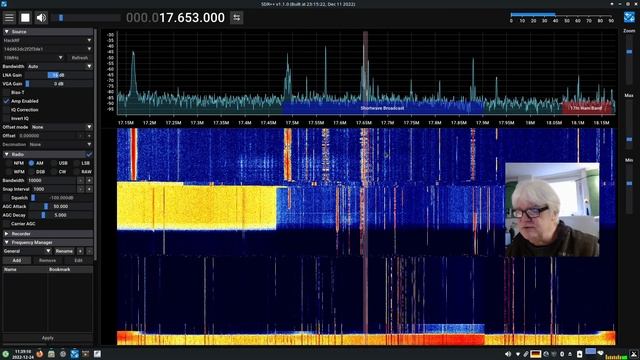Decrease radio Bandwidth with minus button

pyautogui.click(x=80, y=180)
